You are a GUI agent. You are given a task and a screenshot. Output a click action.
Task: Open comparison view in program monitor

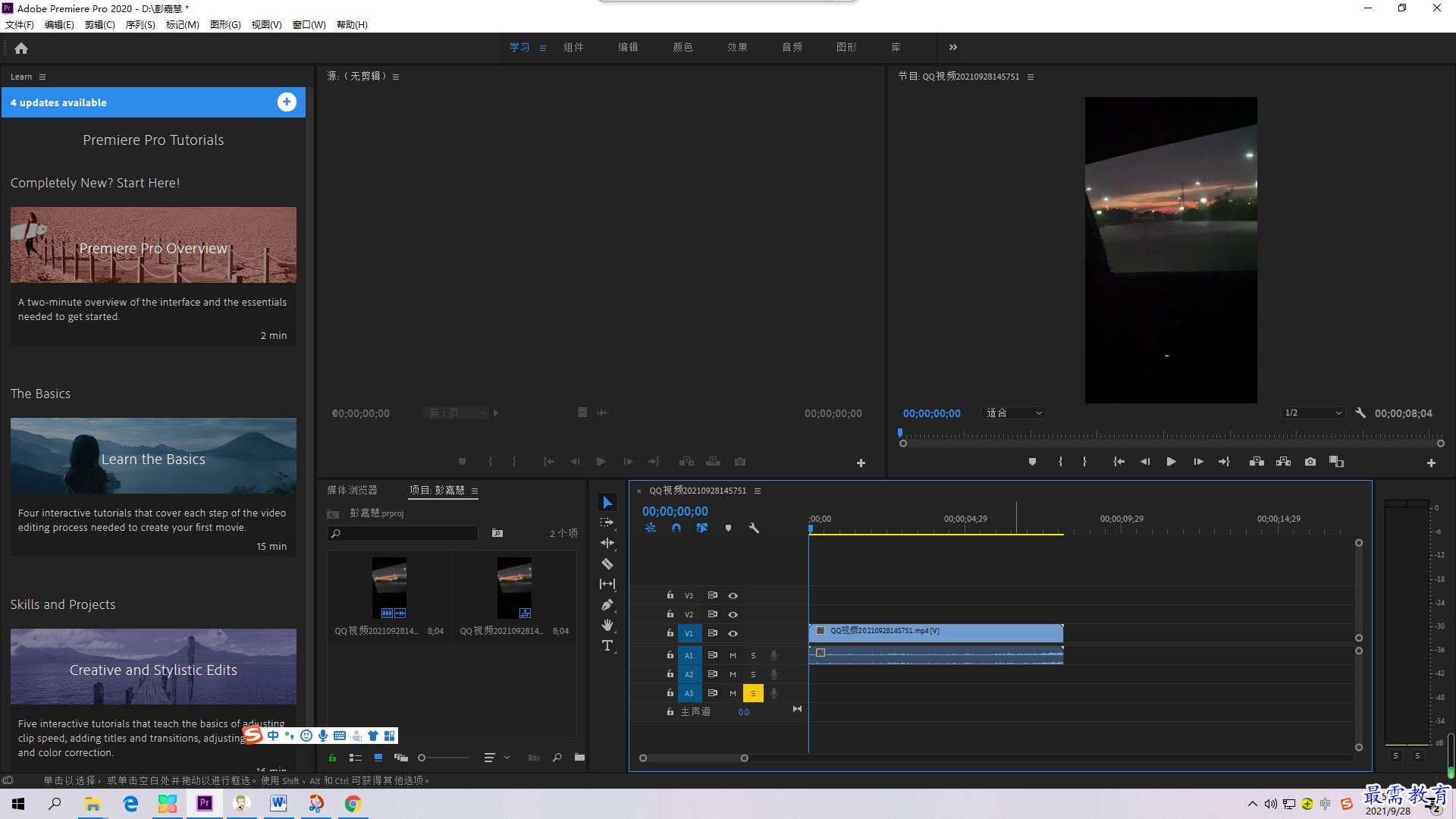point(1336,462)
